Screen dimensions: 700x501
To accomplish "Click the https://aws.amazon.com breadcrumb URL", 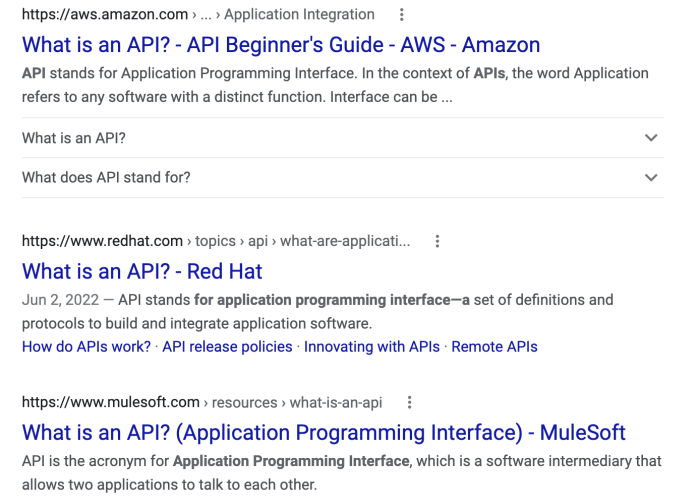I will (105, 15).
